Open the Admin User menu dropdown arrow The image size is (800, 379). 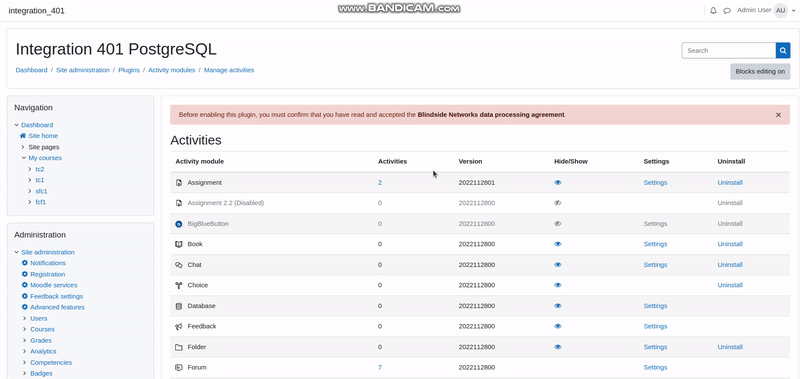coord(793,11)
